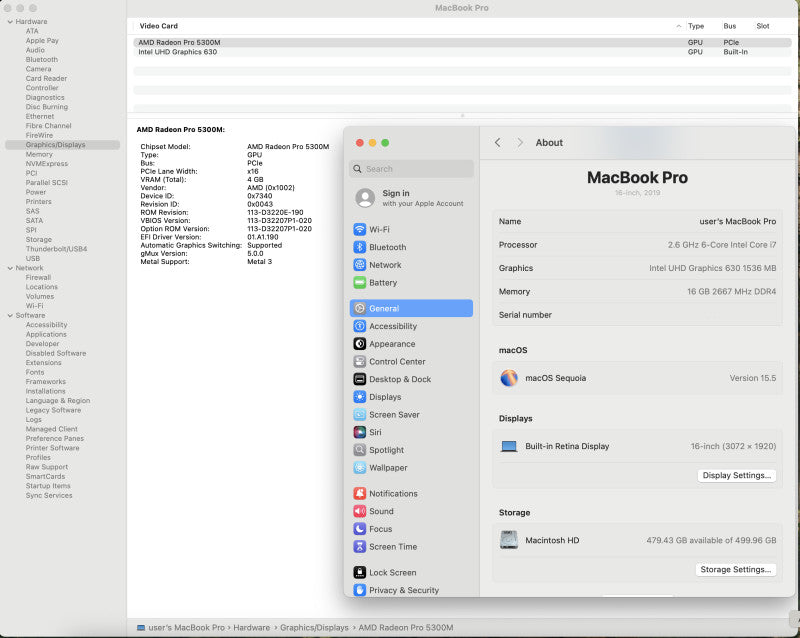Click the Graphics/Displays breadcrumb in path bar
Image resolution: width=800 pixels, height=638 pixels.
coord(314,628)
